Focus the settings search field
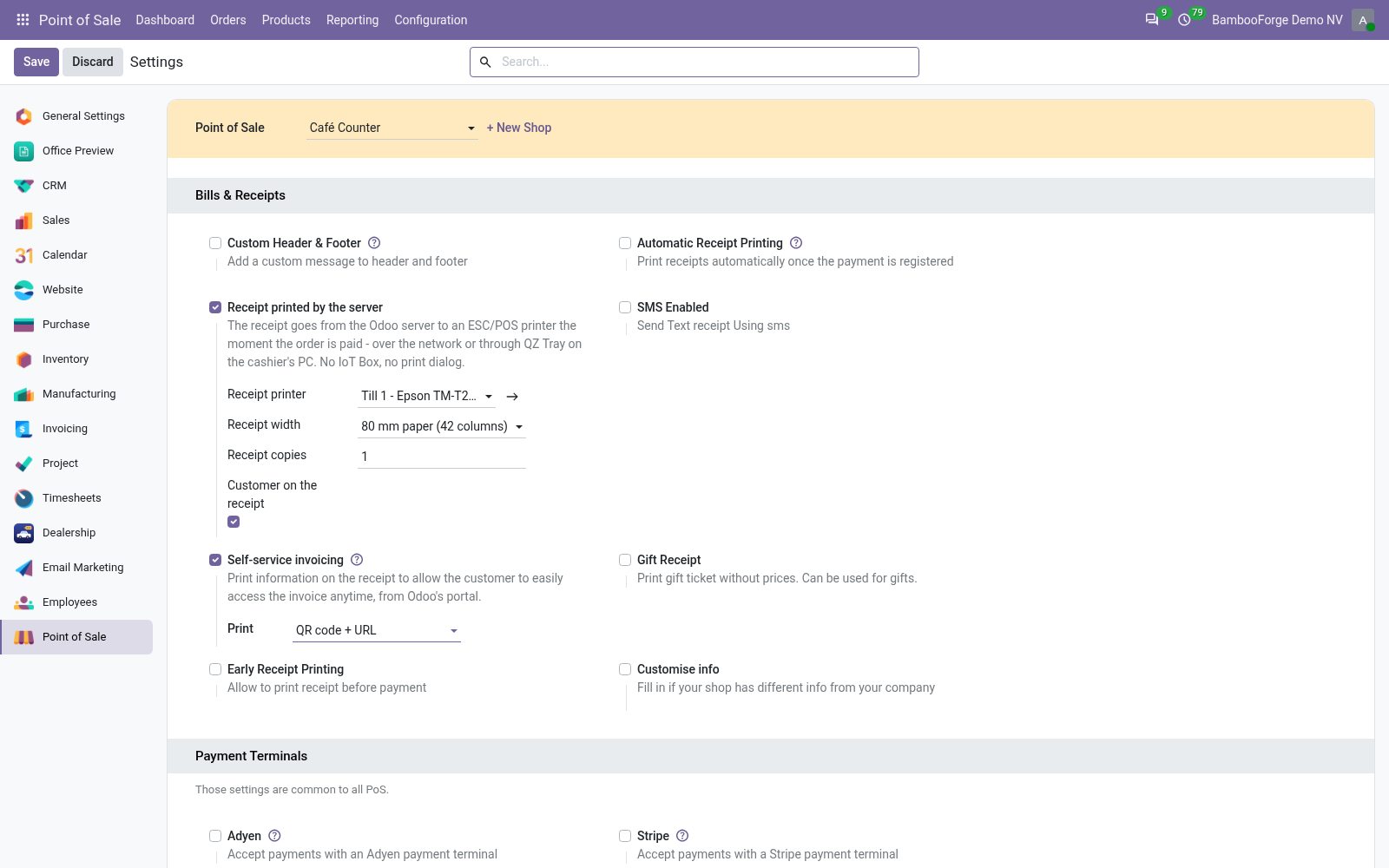1389x868 pixels. tap(694, 62)
